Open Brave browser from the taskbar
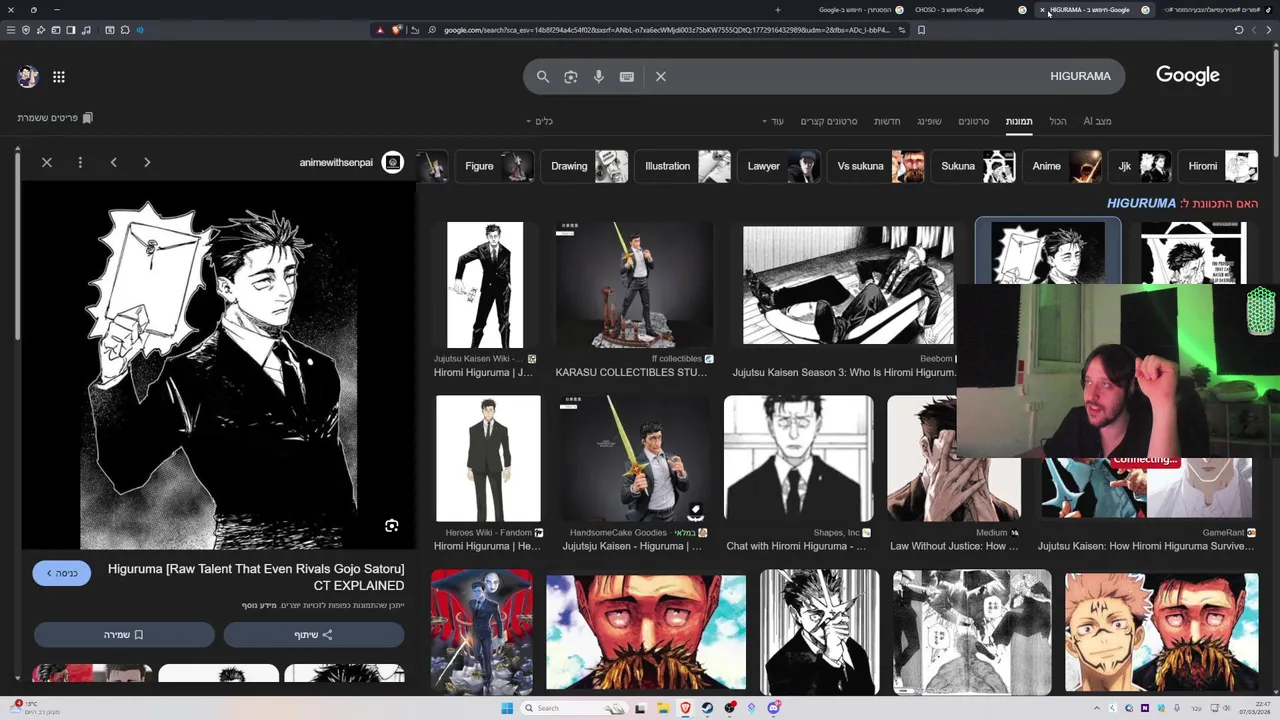This screenshot has height=720, width=1280. [x=686, y=708]
